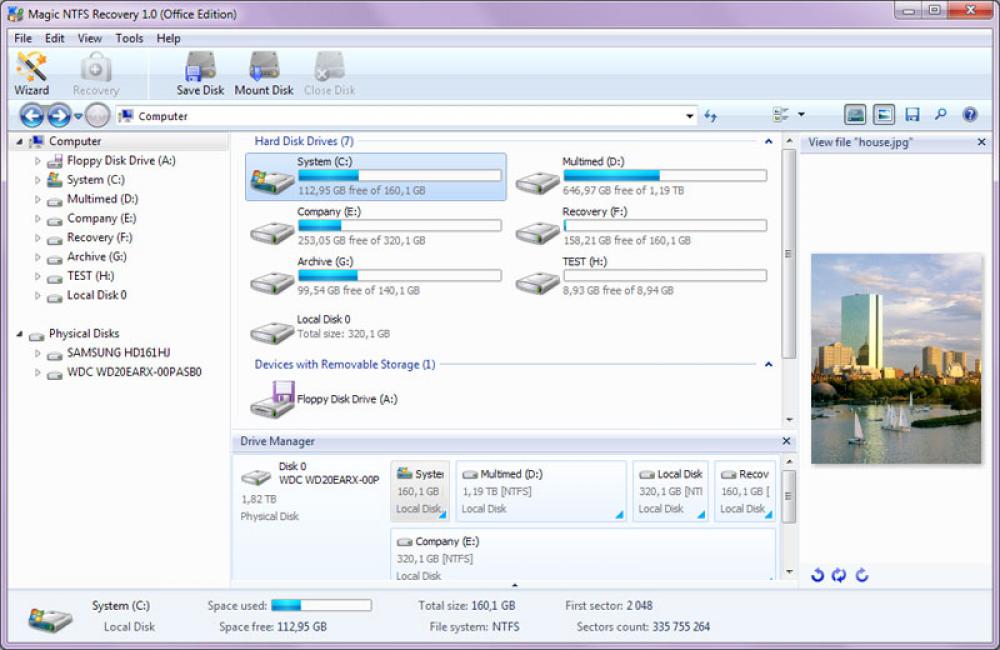
Task: Open the Wizard tool
Action: 31,72
